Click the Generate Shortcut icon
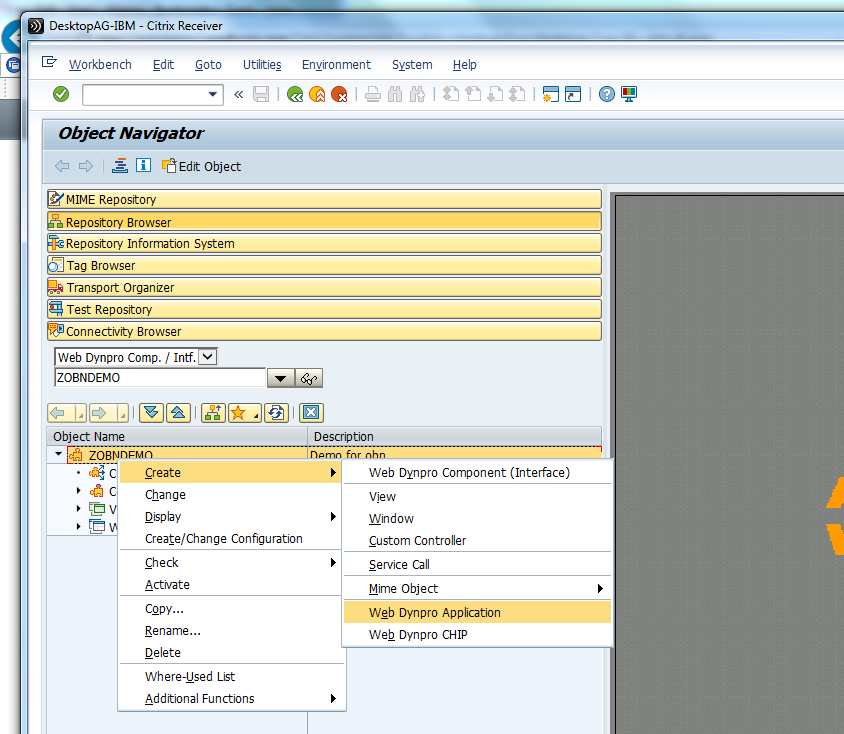Image resolution: width=844 pixels, height=734 pixels. [573, 94]
